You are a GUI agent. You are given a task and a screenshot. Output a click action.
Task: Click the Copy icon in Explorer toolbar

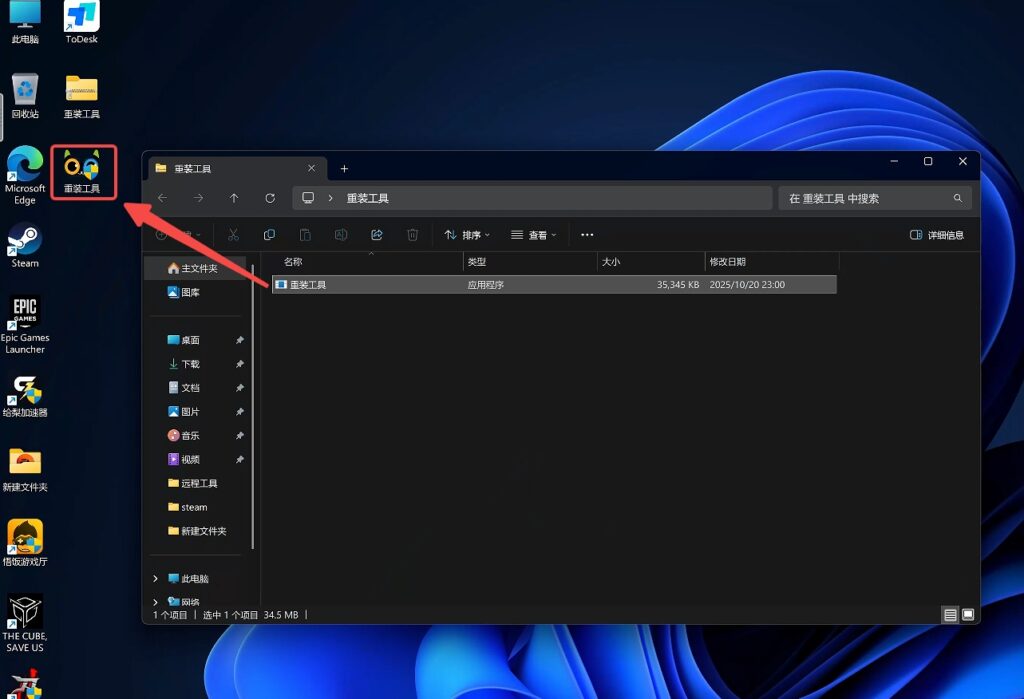pos(269,235)
